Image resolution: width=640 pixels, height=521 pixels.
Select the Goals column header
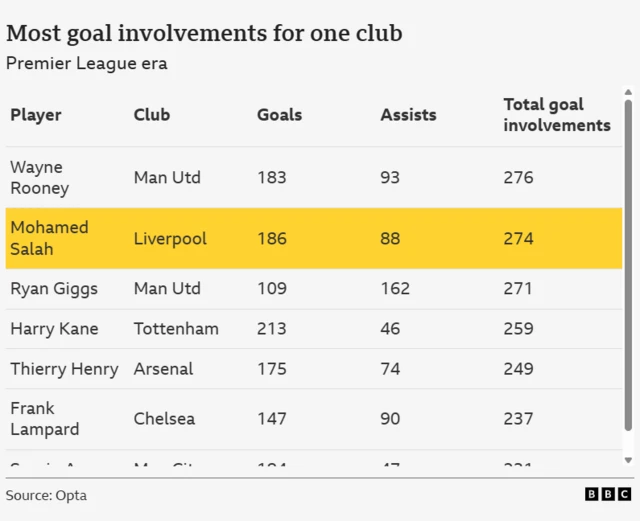[x=279, y=115]
